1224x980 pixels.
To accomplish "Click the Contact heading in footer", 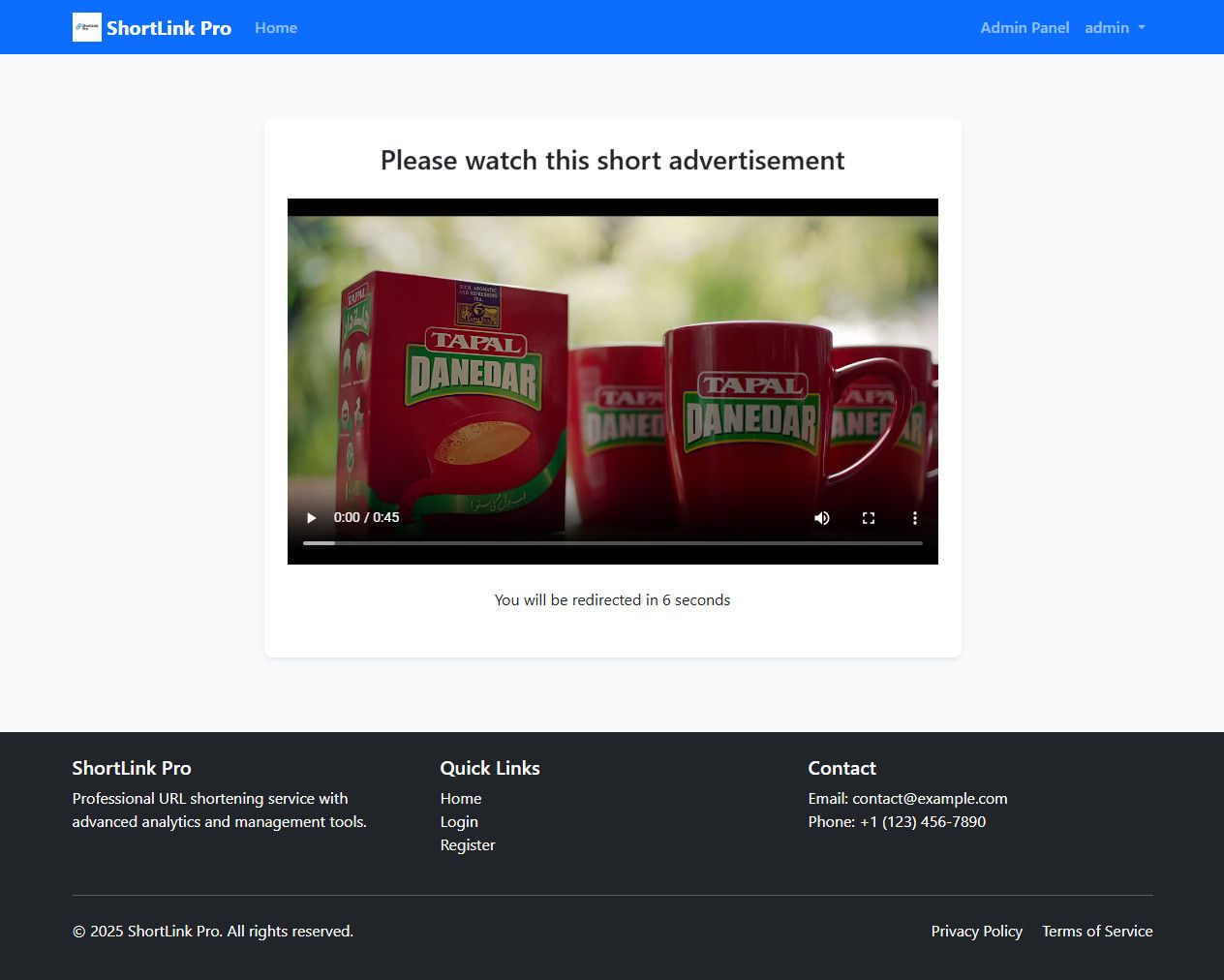I will (841, 768).
